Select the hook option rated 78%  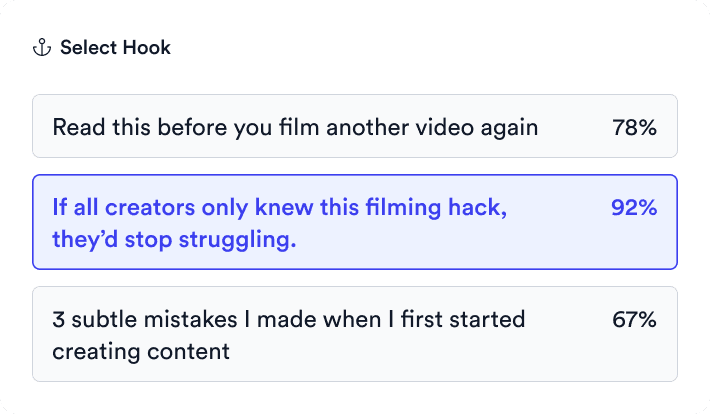pos(355,126)
